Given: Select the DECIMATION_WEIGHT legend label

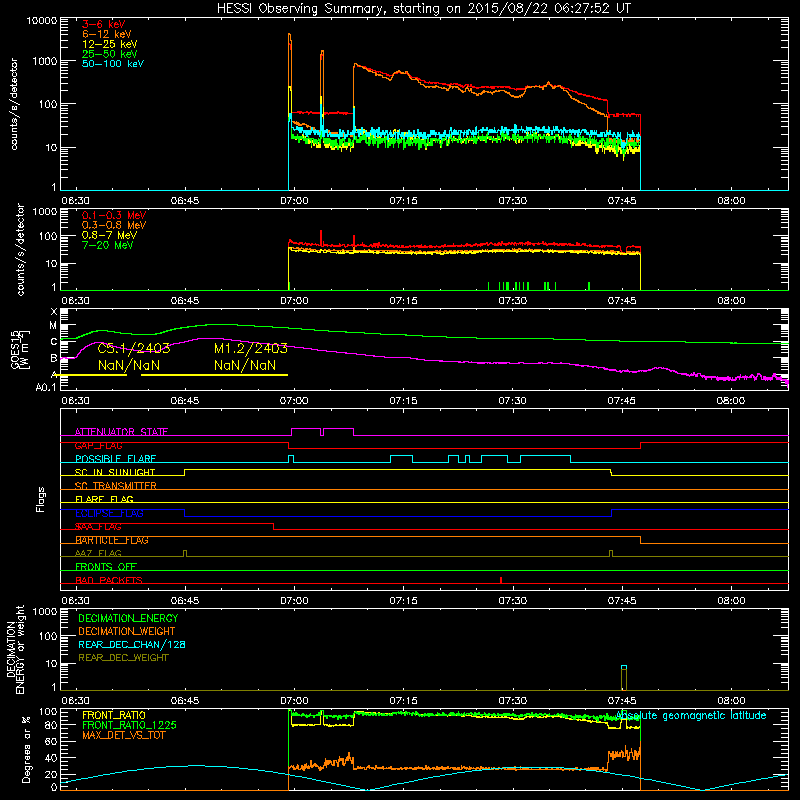Looking at the screenshot, I should (127, 631).
